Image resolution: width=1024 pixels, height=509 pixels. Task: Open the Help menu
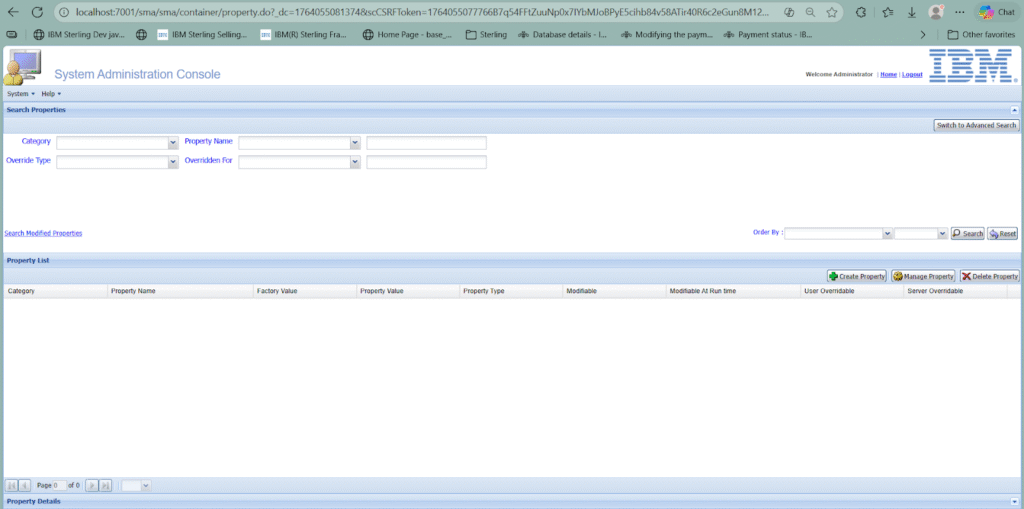point(51,94)
